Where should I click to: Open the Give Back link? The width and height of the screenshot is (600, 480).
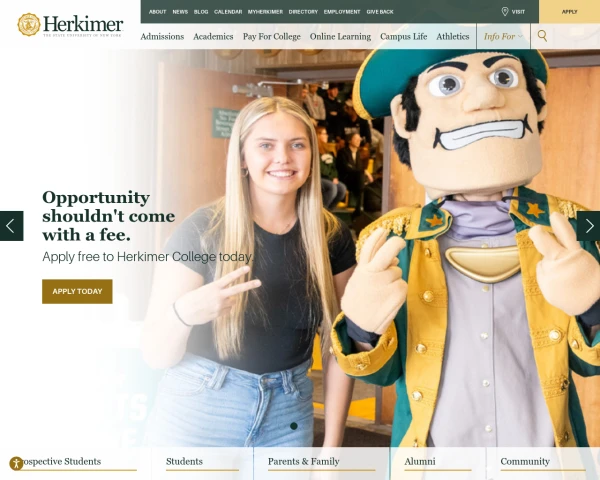point(380,12)
